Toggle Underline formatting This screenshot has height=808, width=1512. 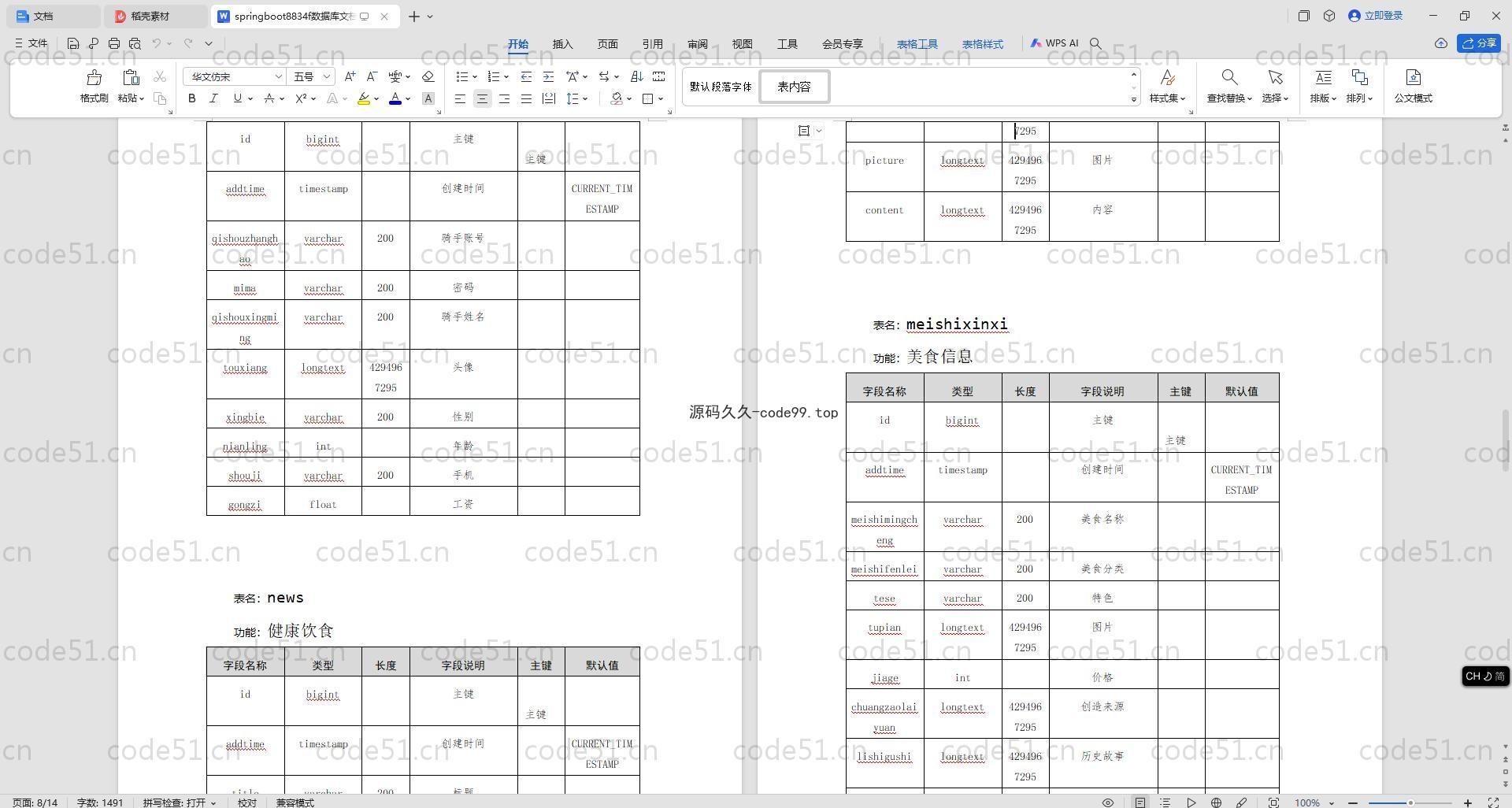[237, 98]
